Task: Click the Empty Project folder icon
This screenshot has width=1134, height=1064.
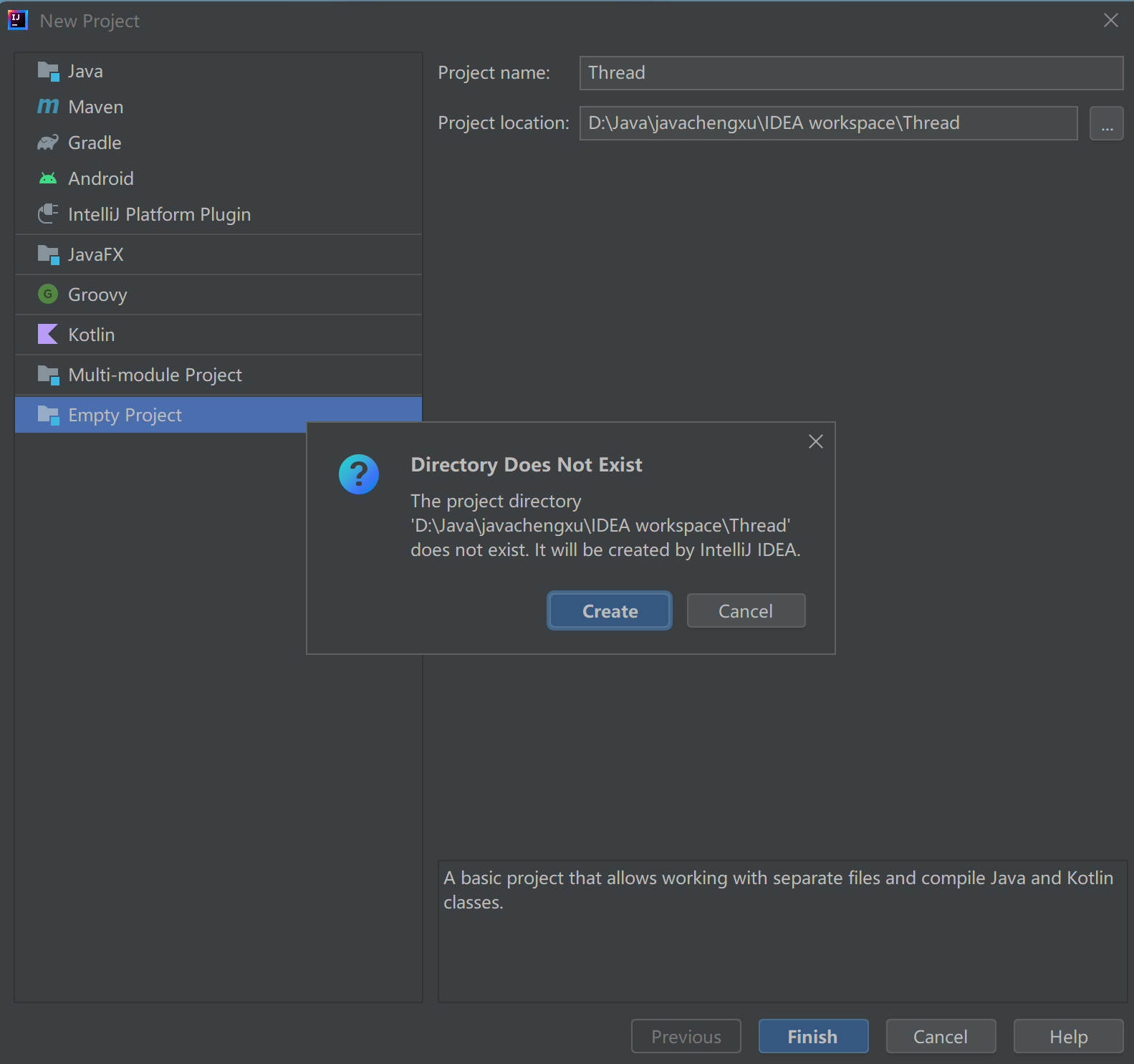Action: (48, 415)
